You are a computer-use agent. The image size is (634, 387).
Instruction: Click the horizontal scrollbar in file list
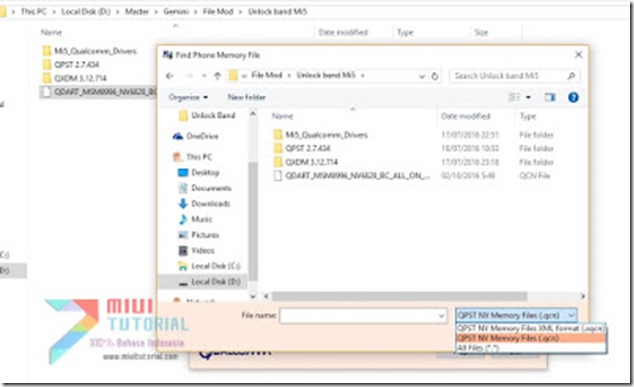(399, 296)
